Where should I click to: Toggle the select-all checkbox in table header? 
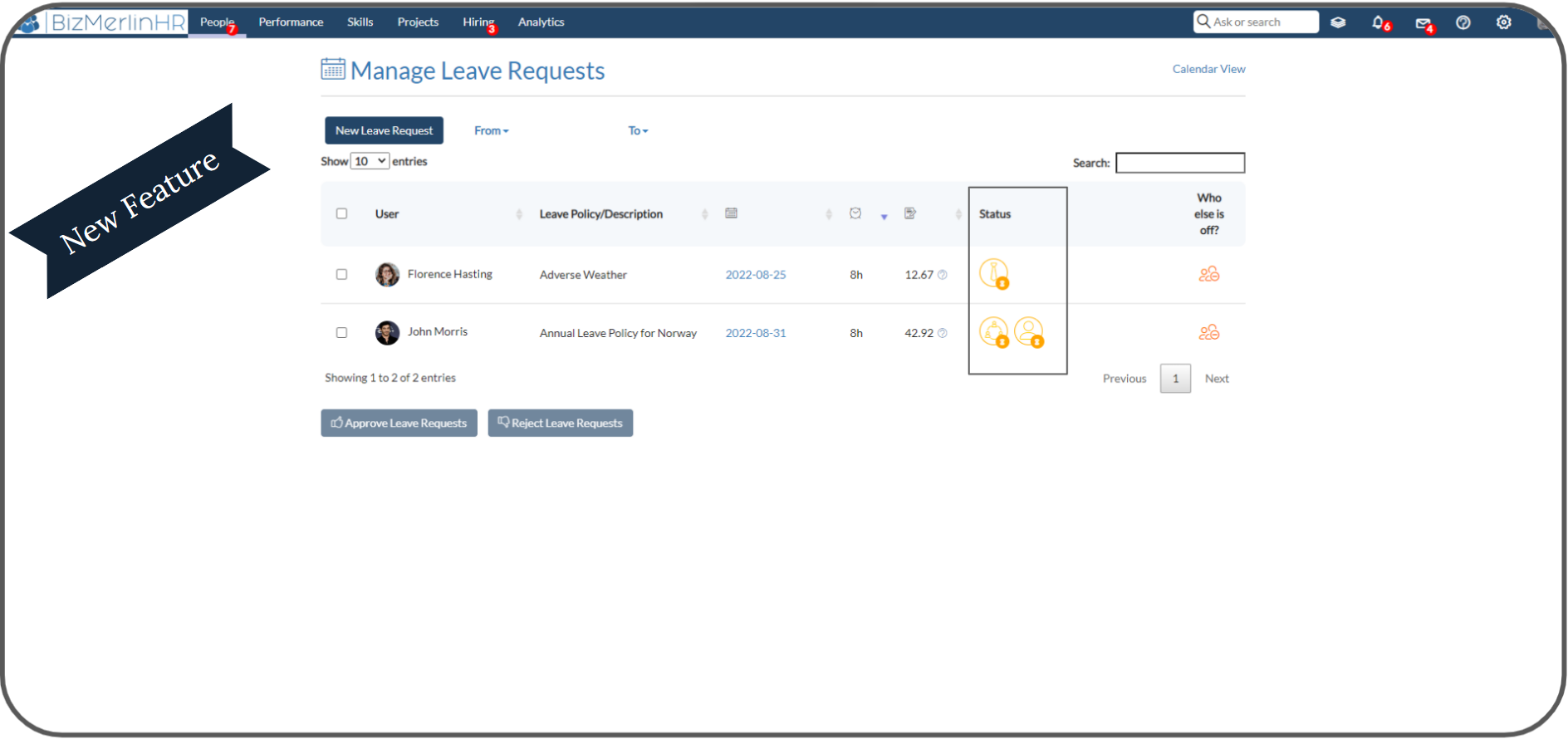(x=341, y=213)
